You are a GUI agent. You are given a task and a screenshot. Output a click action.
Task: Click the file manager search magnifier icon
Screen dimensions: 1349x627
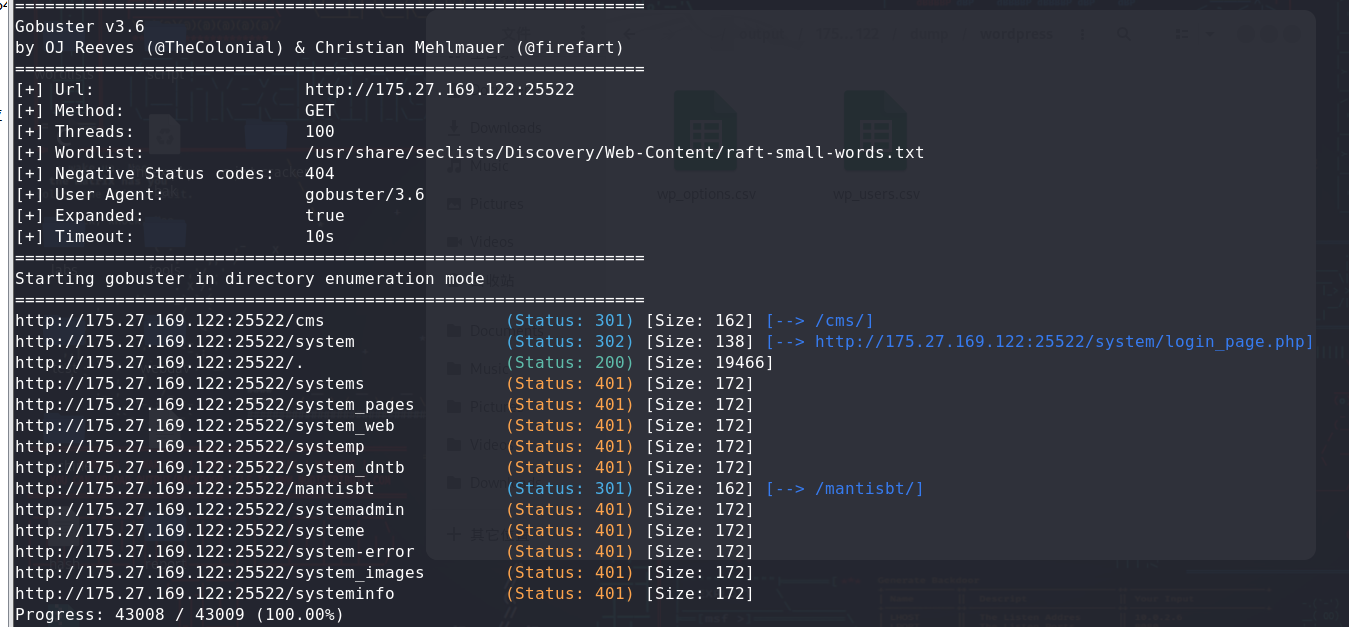coord(1125,34)
